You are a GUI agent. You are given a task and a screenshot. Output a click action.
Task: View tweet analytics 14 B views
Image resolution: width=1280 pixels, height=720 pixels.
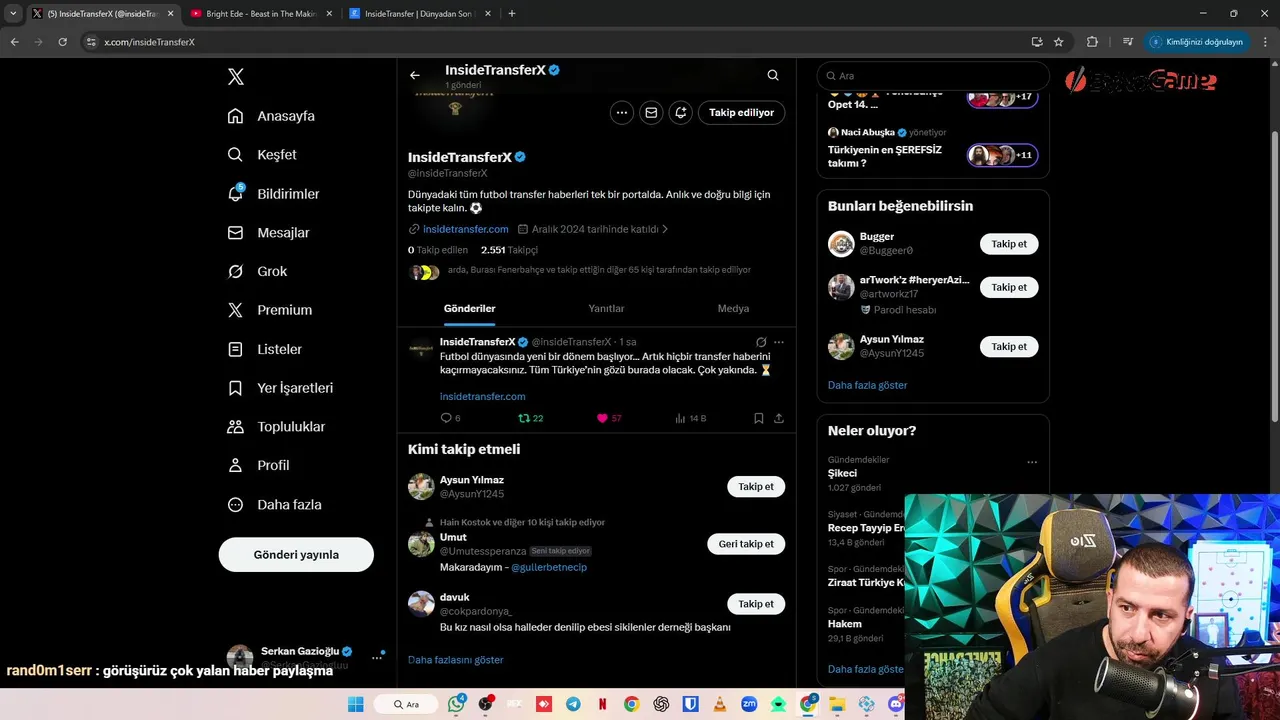point(691,418)
